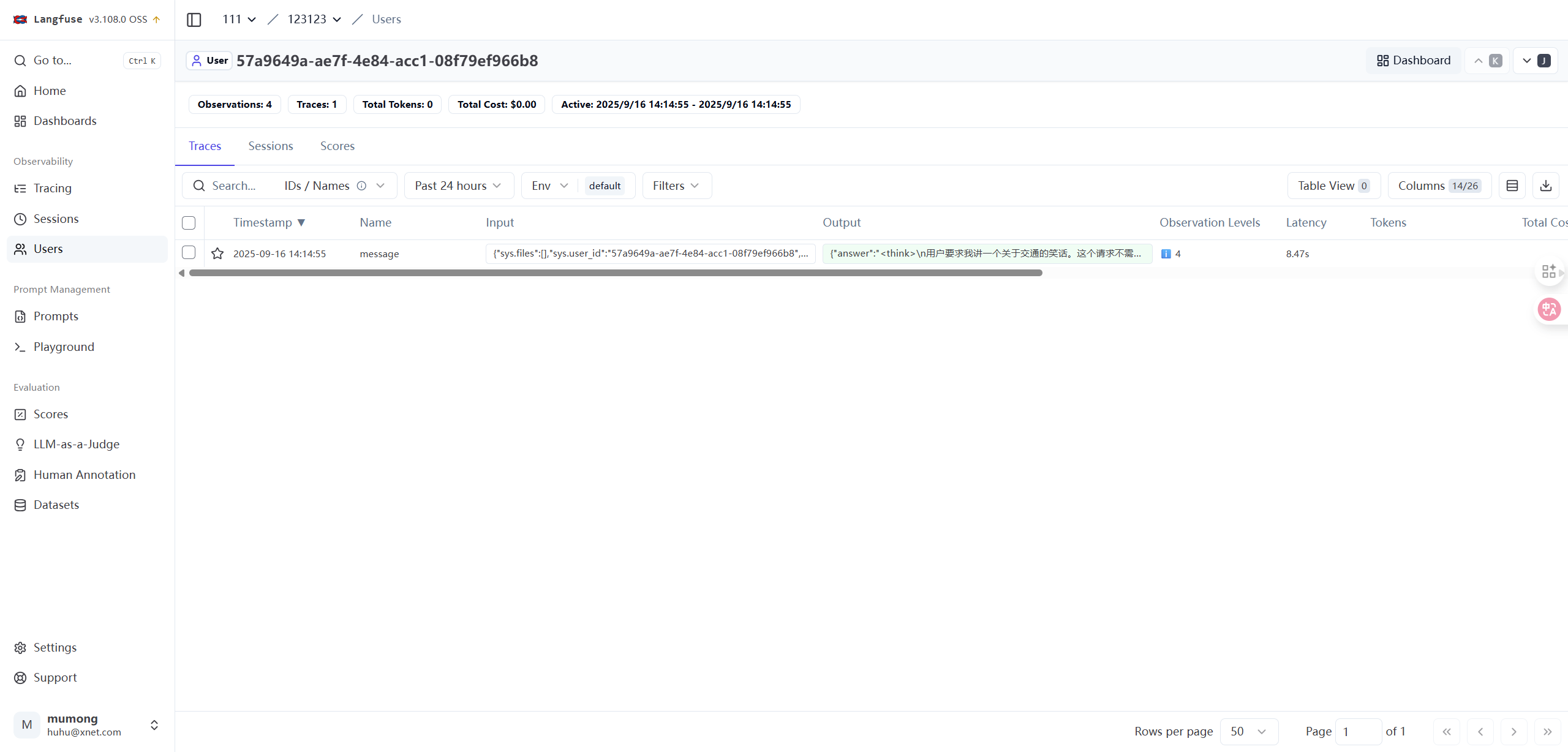Switch to the Sessions tab

271,146
